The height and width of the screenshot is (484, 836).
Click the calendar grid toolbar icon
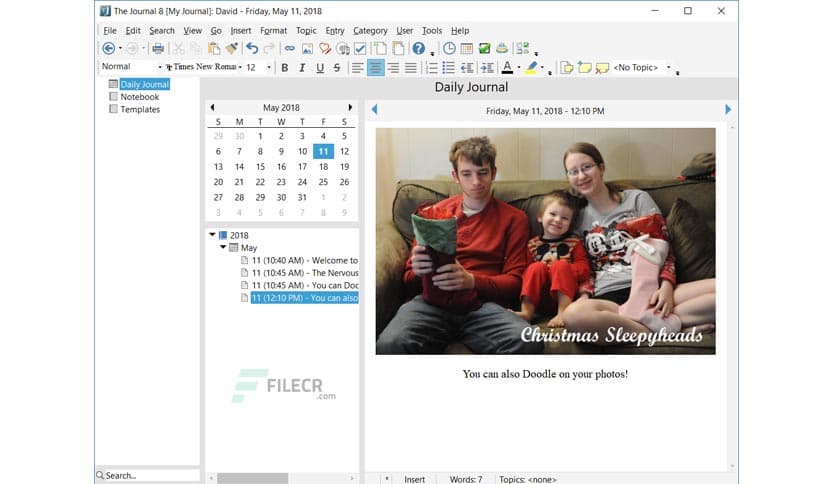467,49
